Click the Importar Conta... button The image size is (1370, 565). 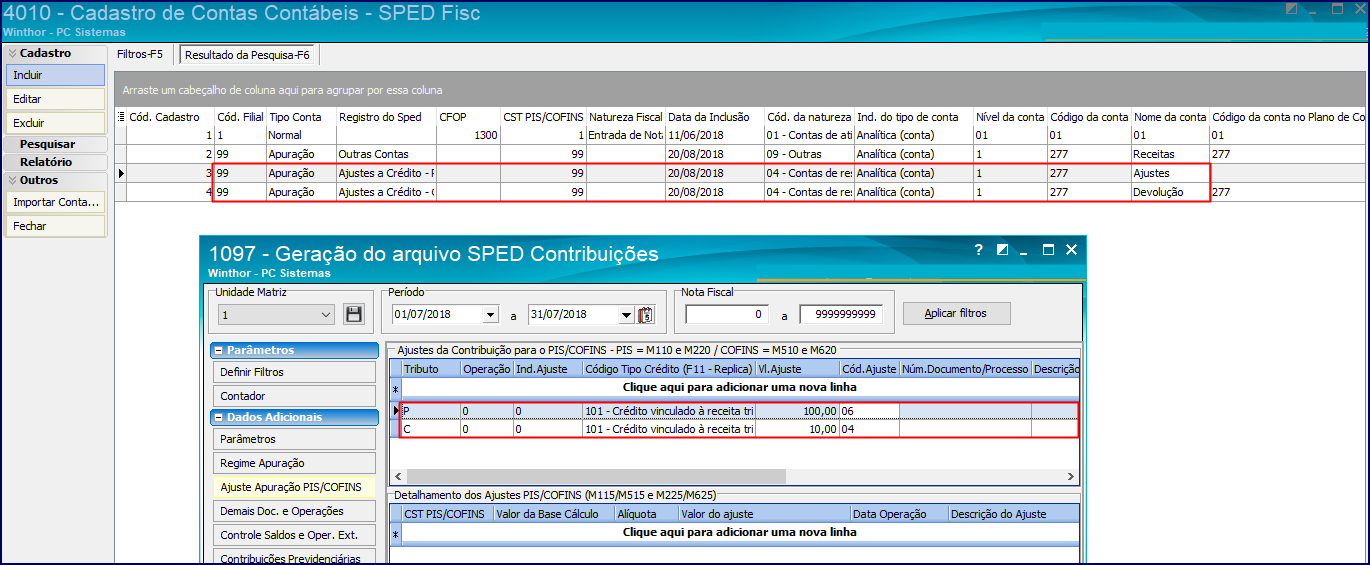click(55, 202)
